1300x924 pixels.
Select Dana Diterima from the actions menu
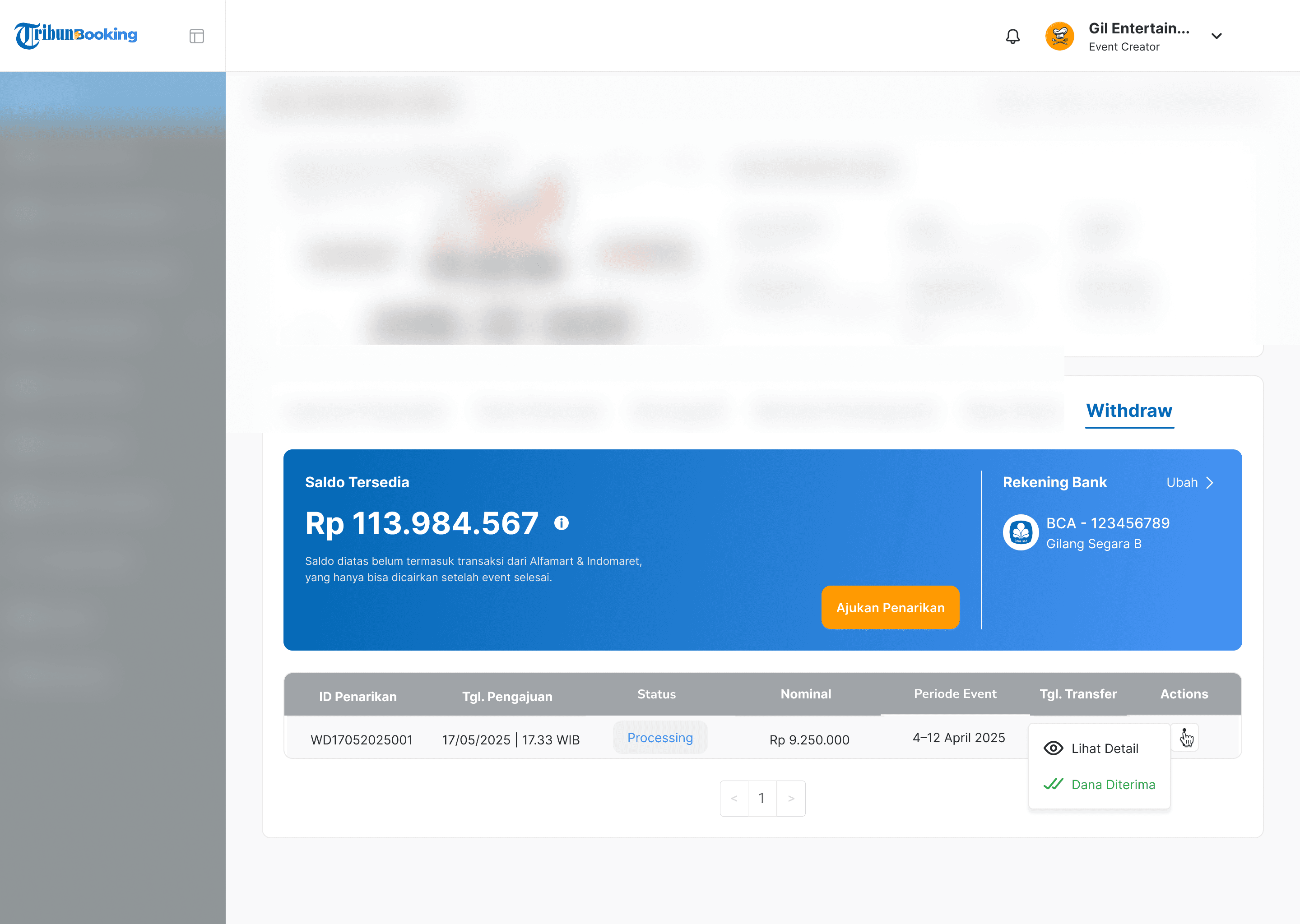[1099, 785]
